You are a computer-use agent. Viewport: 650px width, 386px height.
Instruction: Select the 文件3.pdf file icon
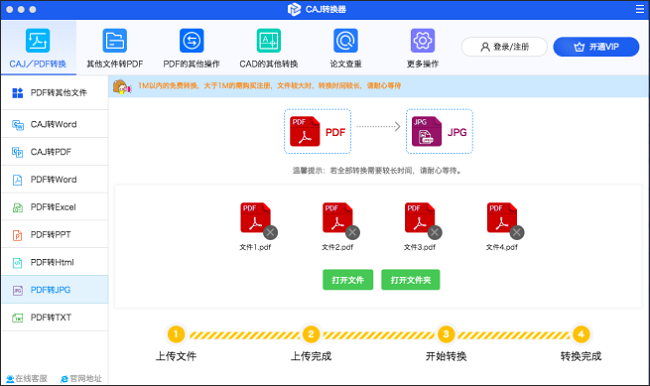(x=420, y=217)
